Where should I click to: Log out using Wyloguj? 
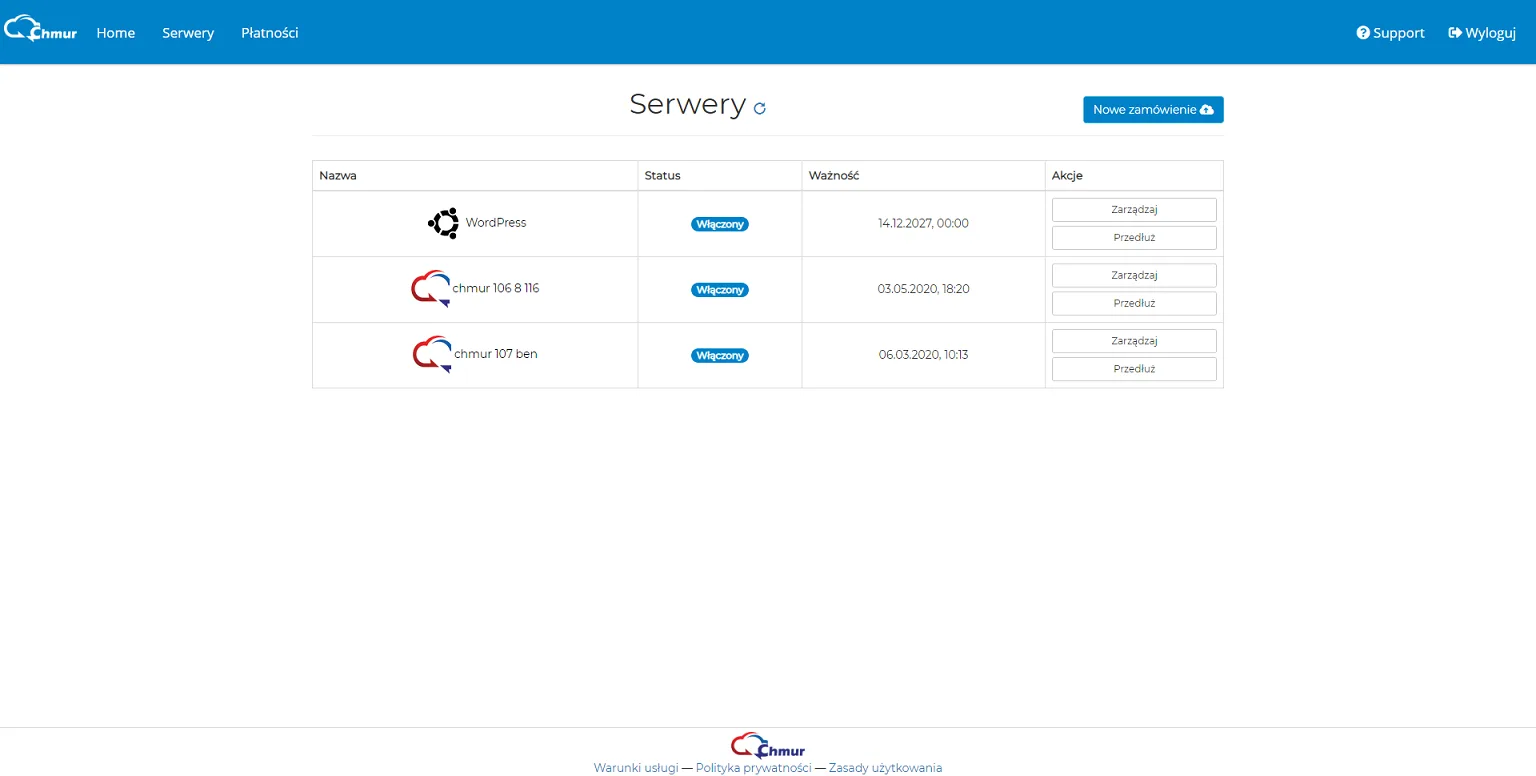tap(1482, 33)
